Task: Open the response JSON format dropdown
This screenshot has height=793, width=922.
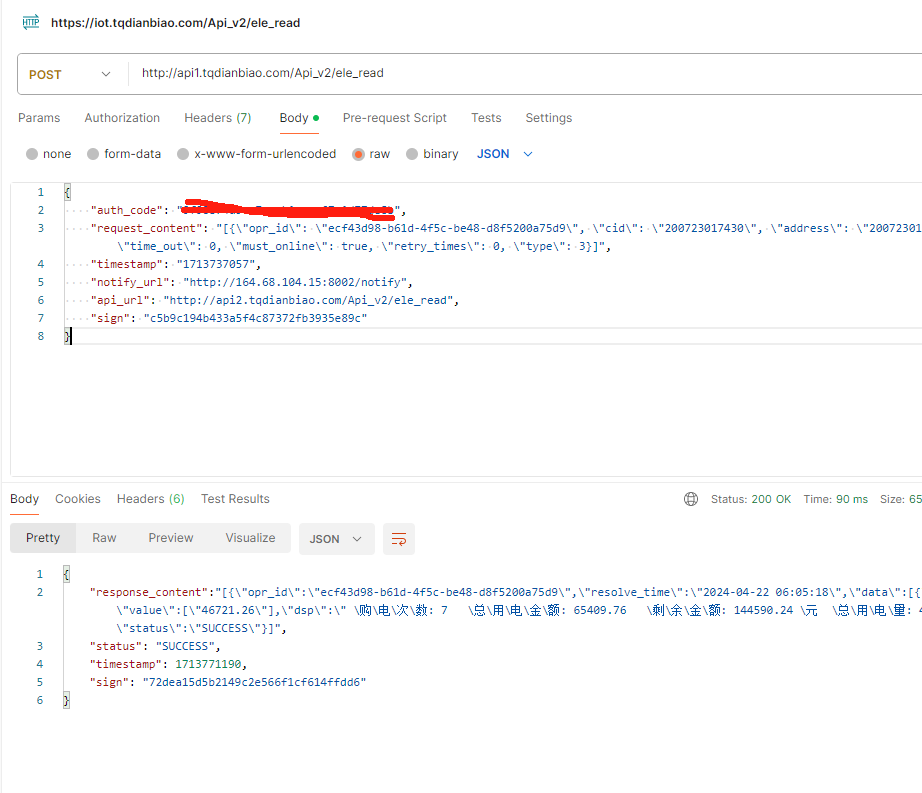Action: [336, 539]
